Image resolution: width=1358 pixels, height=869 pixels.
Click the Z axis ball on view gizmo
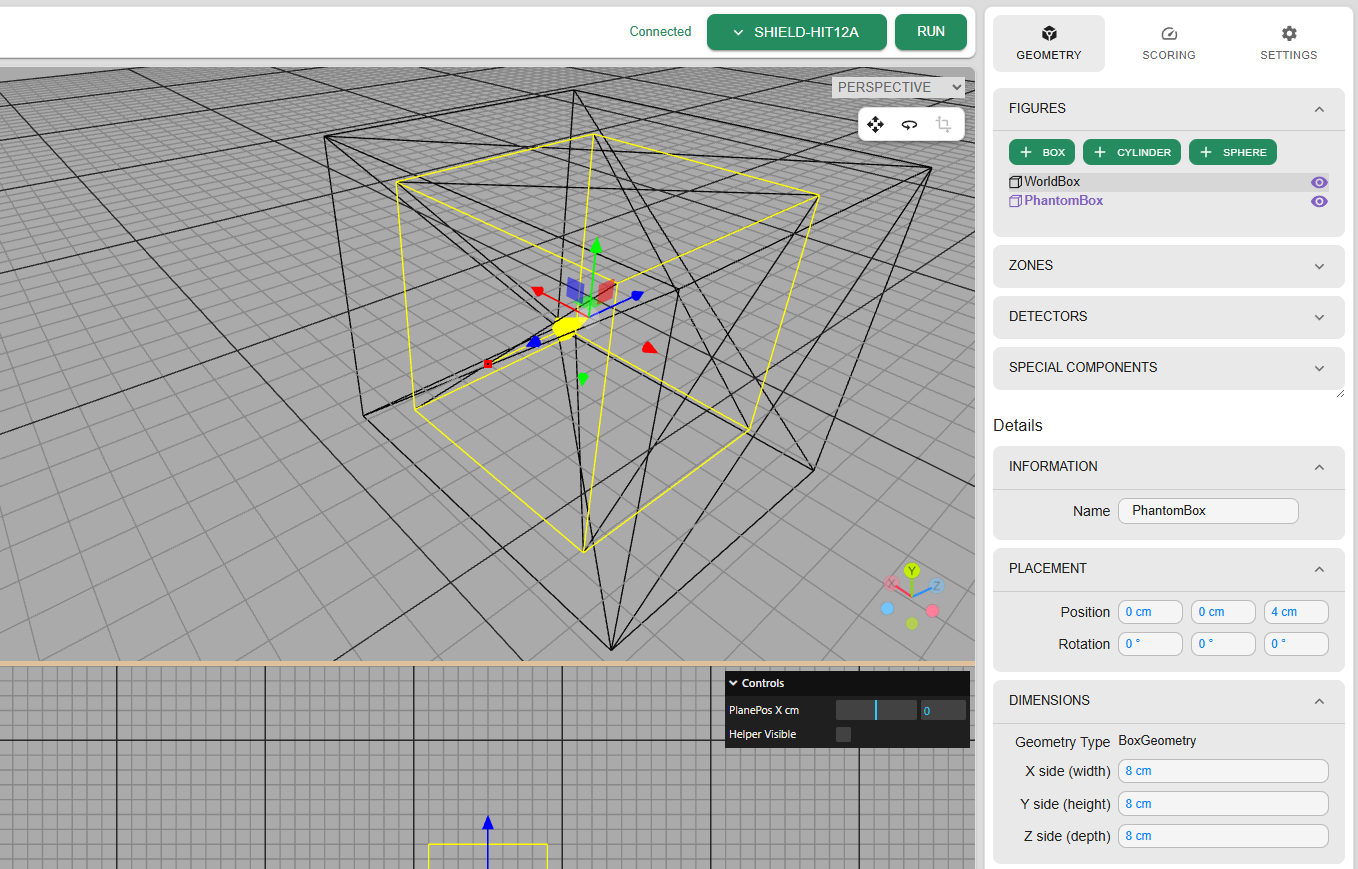937,585
